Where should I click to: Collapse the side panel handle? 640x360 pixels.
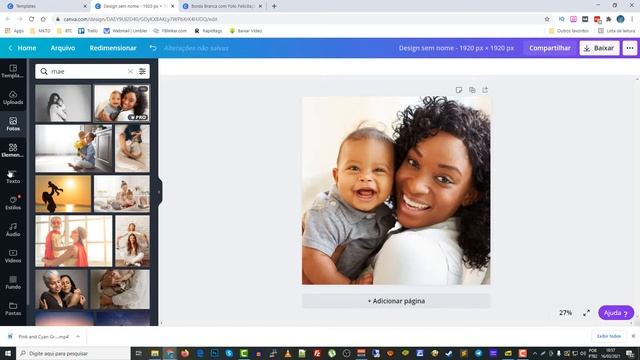click(159, 192)
